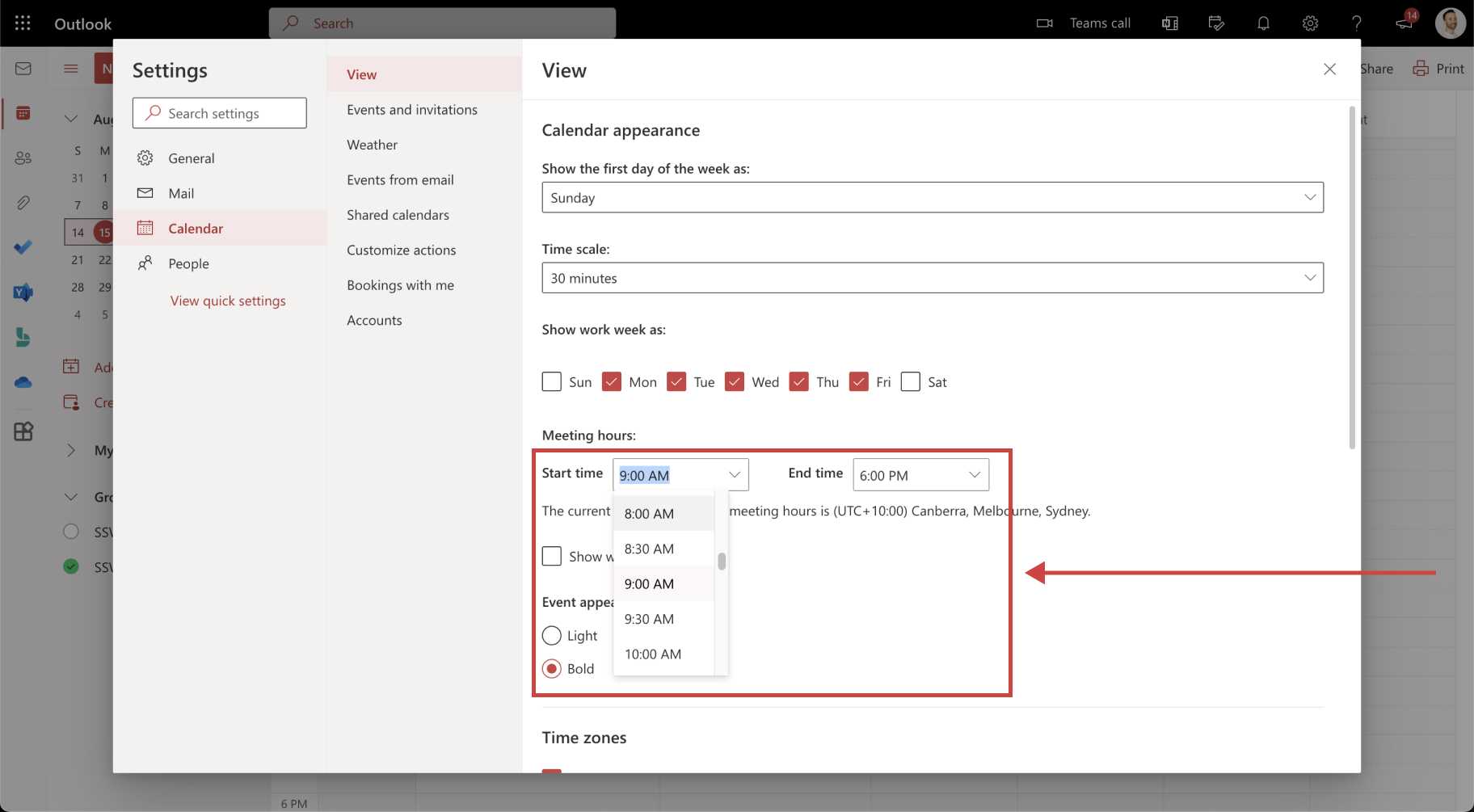Choose 8:00 AM from start time list
The width and height of the screenshot is (1474, 812).
663,514
